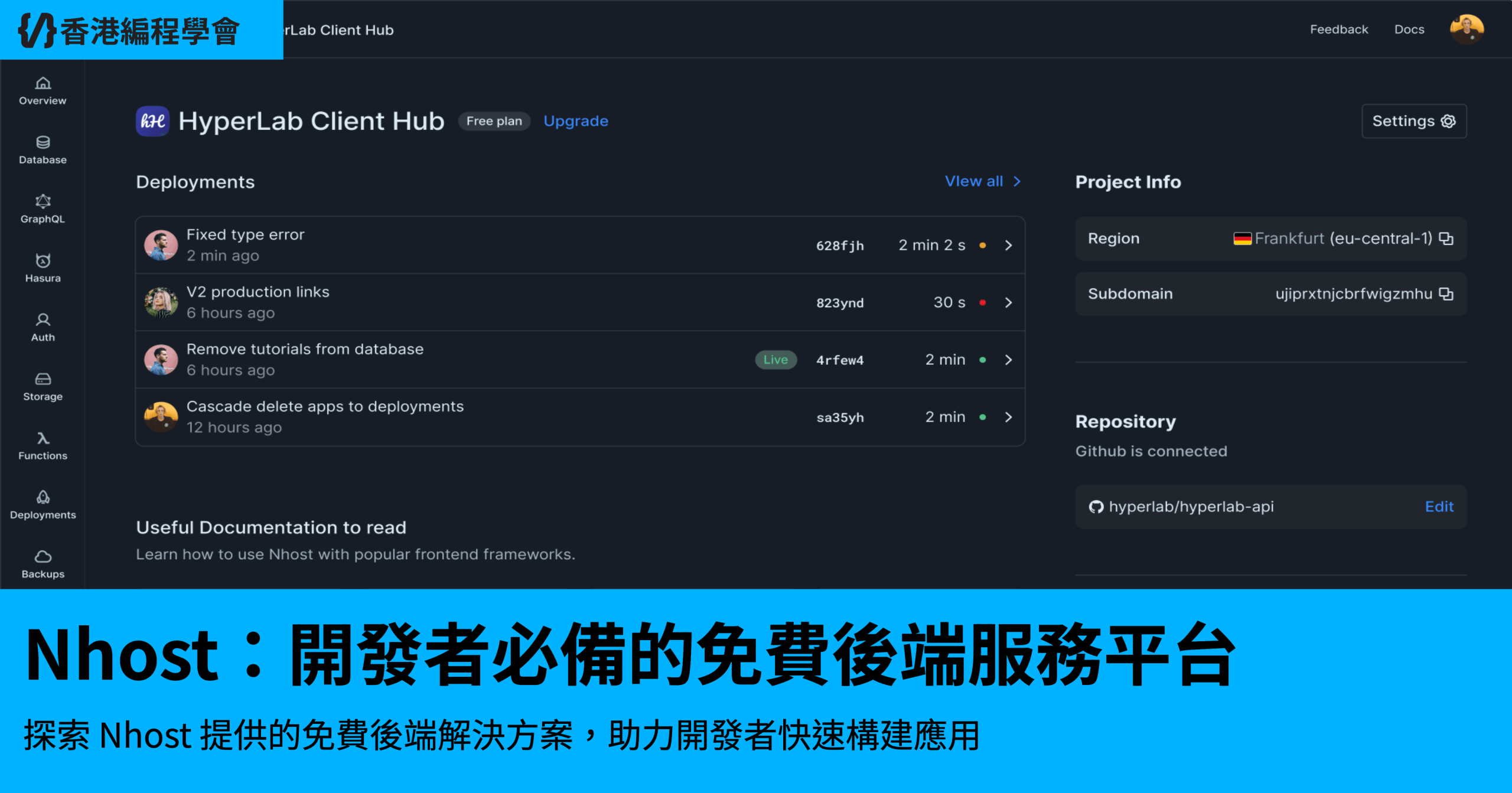Click the 'Frankfurt (eu-central-1)' region text
Image resolution: width=1512 pixels, height=793 pixels.
click(x=1344, y=239)
